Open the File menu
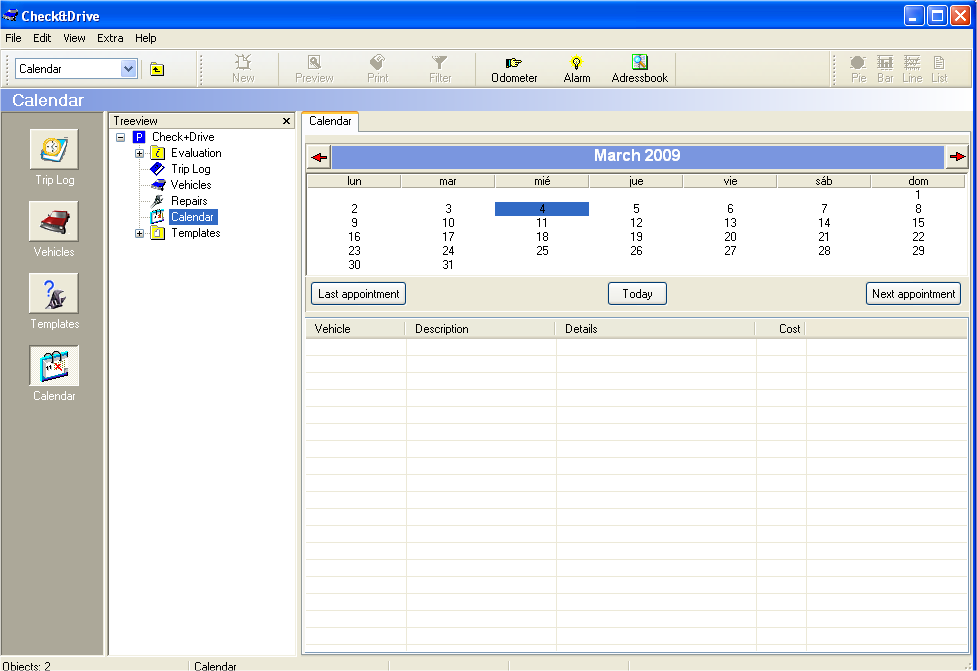This screenshot has width=977, height=671. tap(13, 38)
